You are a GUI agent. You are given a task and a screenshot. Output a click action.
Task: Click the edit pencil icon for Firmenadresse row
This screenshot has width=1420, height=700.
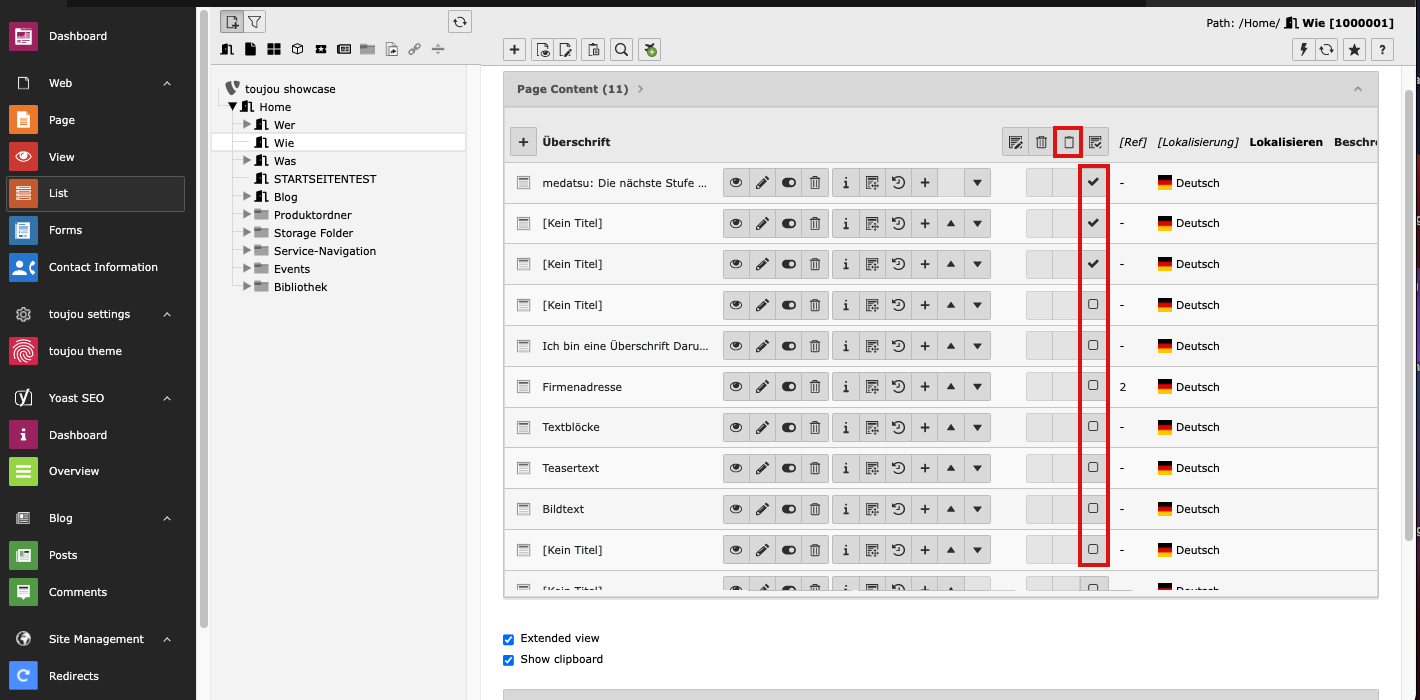762,387
